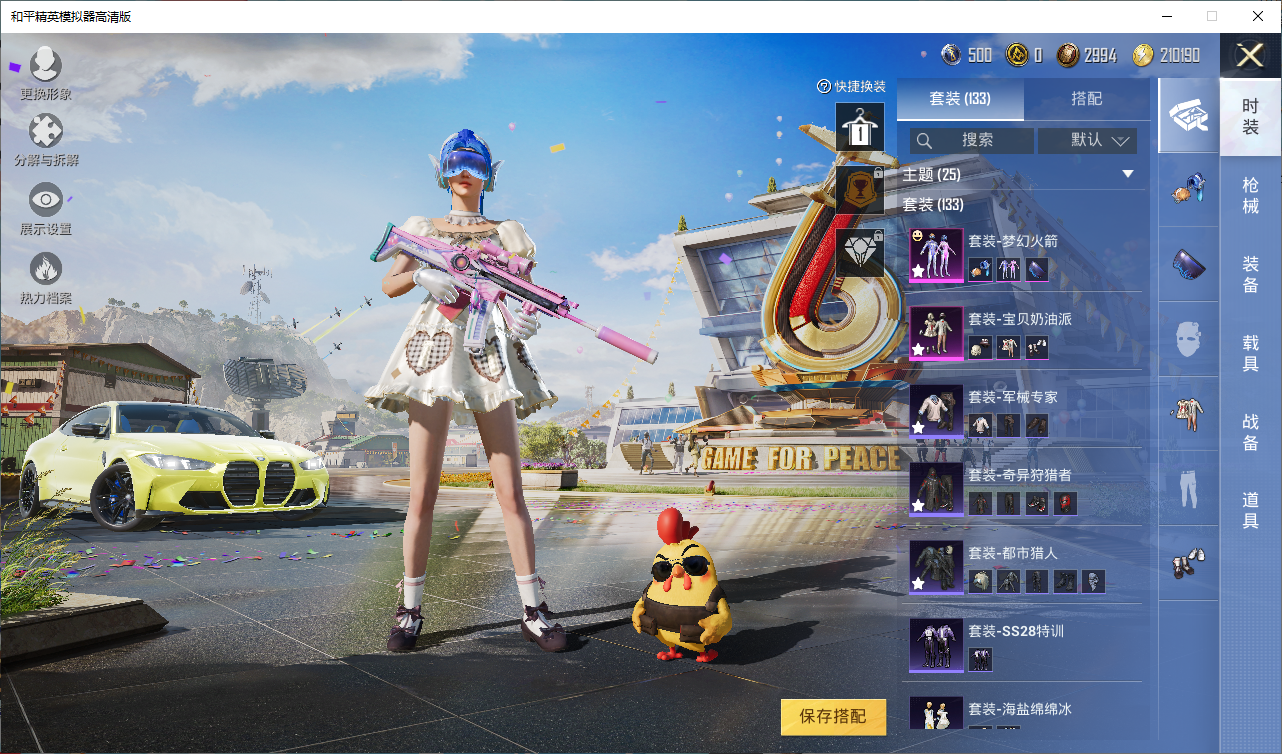Click the 快捷换装 question mark help icon
This screenshot has height=754, width=1282.
tap(824, 87)
